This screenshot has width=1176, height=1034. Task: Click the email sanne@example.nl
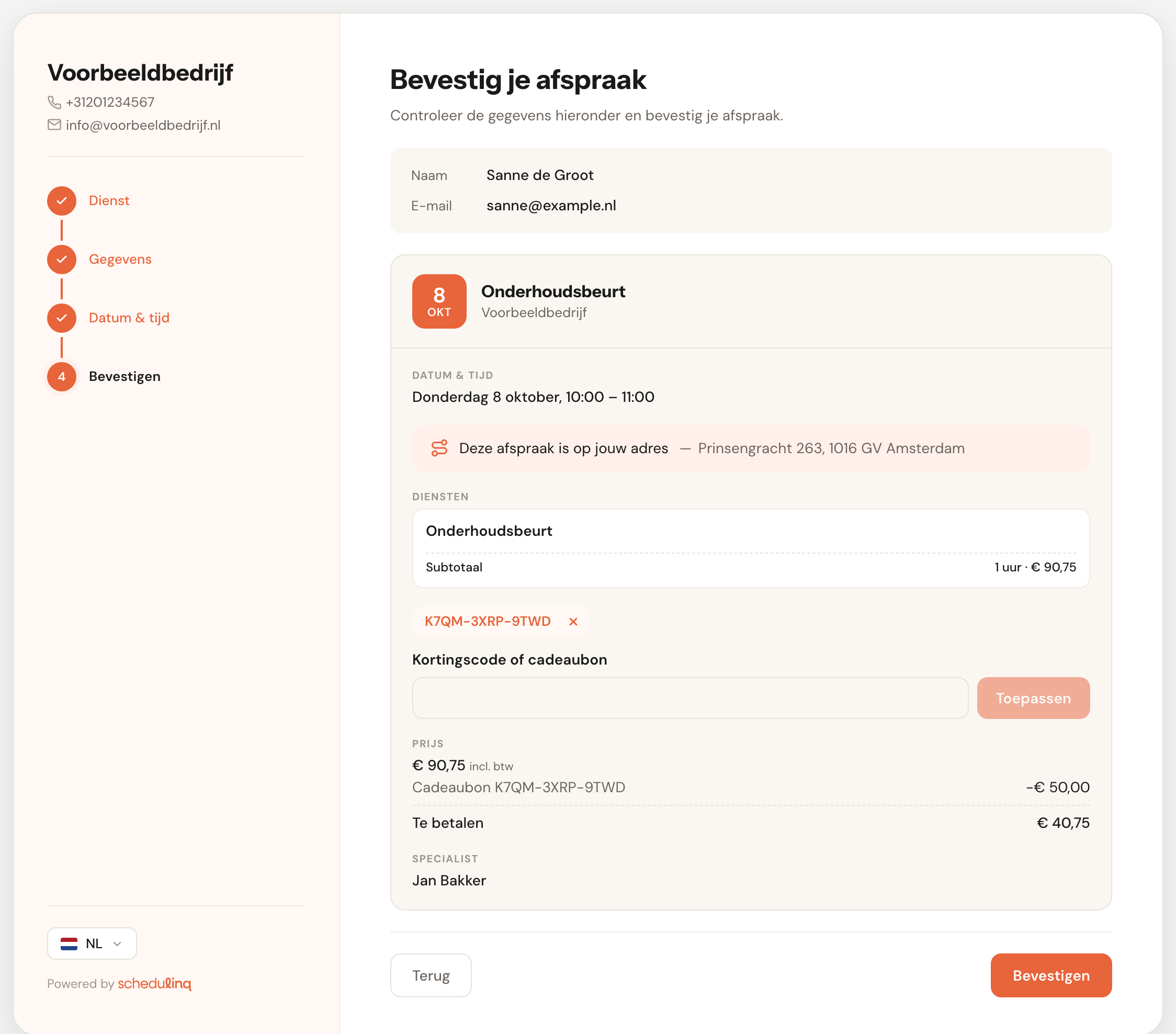551,206
